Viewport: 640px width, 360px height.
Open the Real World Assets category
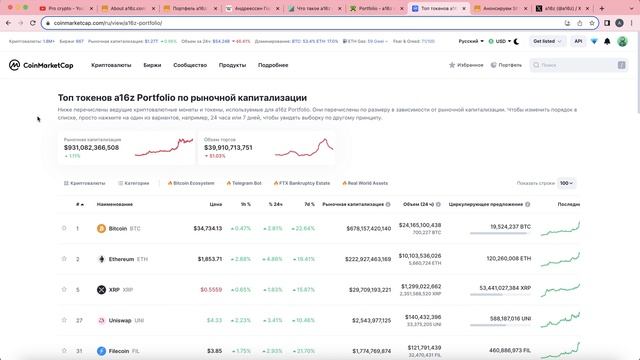coord(365,183)
